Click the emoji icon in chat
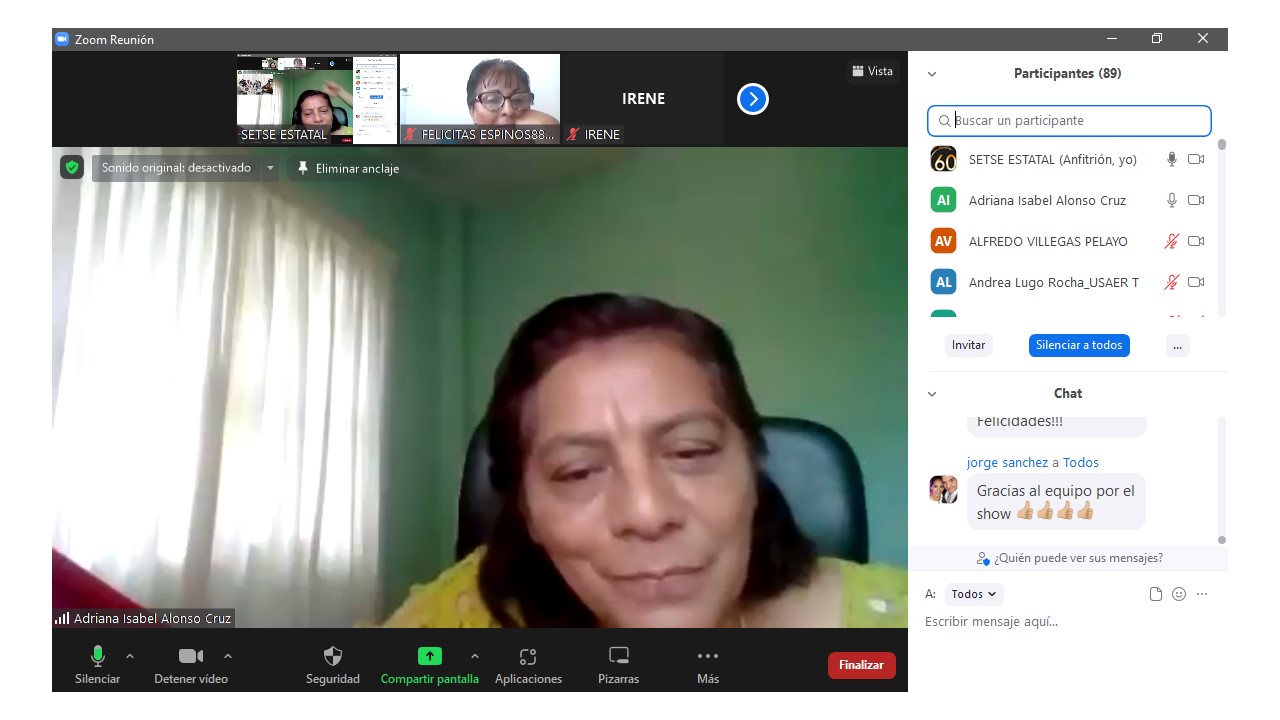This screenshot has width=1280, height=720. coord(1179,594)
